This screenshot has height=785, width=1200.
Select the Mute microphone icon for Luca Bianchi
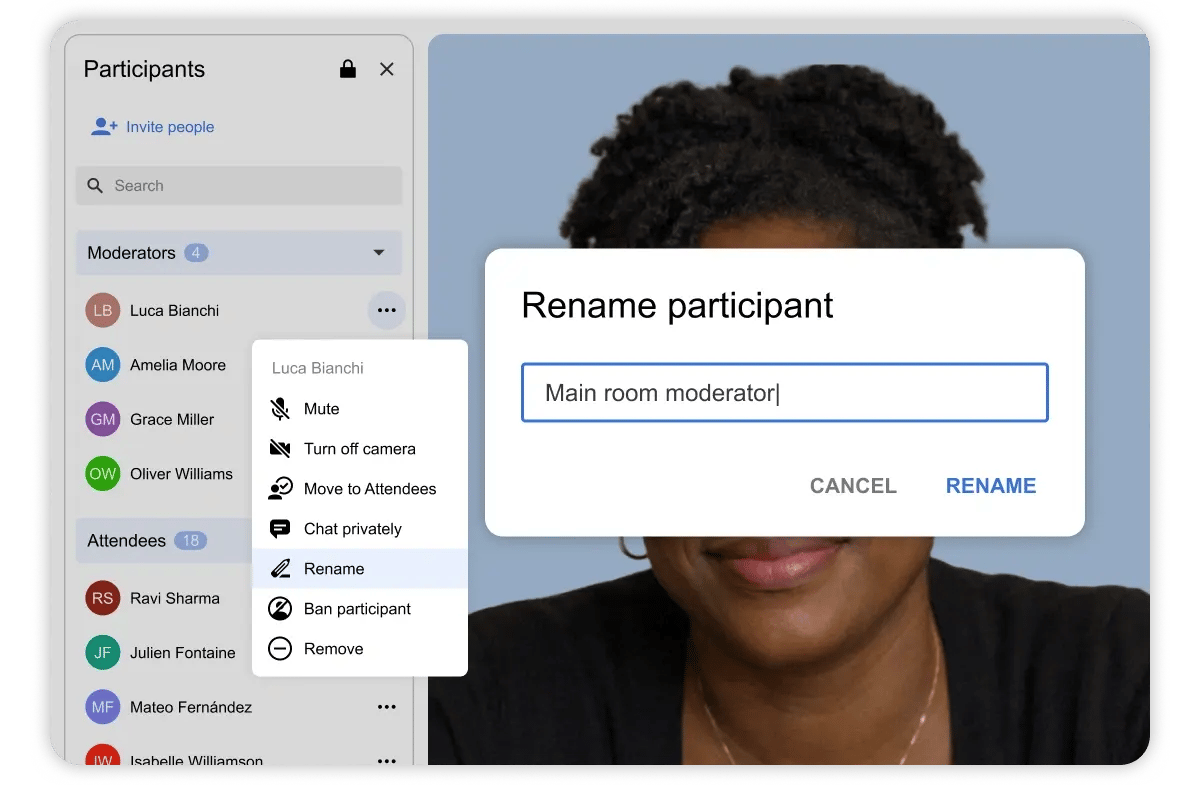(x=281, y=408)
